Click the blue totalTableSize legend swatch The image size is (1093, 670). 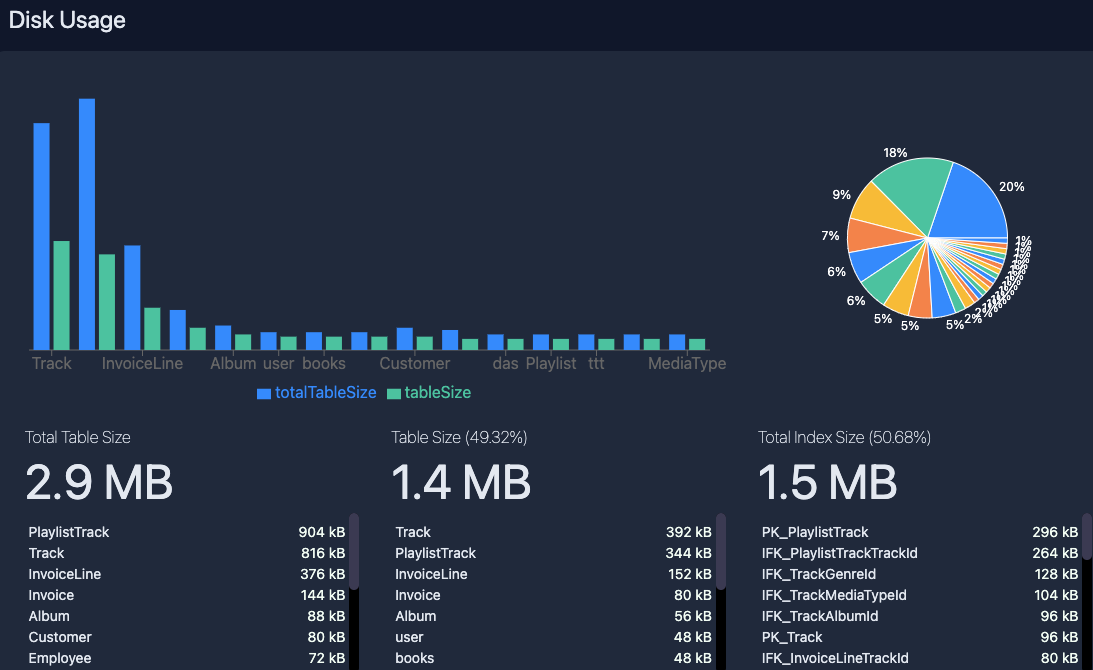(264, 394)
